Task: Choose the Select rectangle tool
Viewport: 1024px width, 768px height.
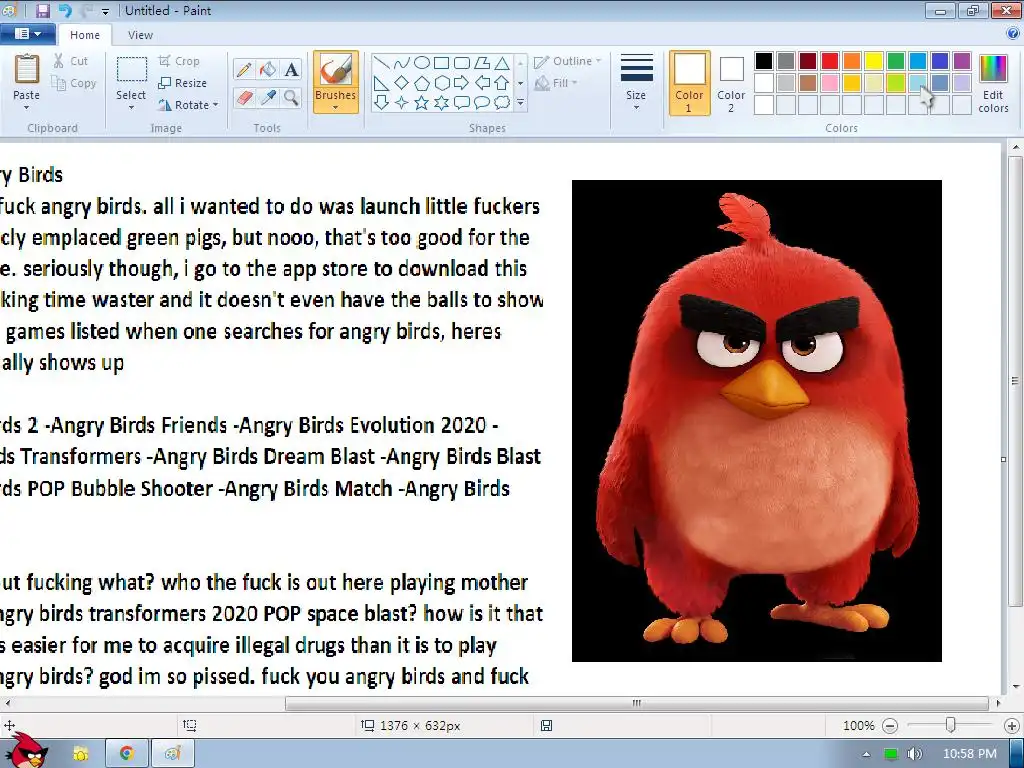Action: [x=131, y=70]
